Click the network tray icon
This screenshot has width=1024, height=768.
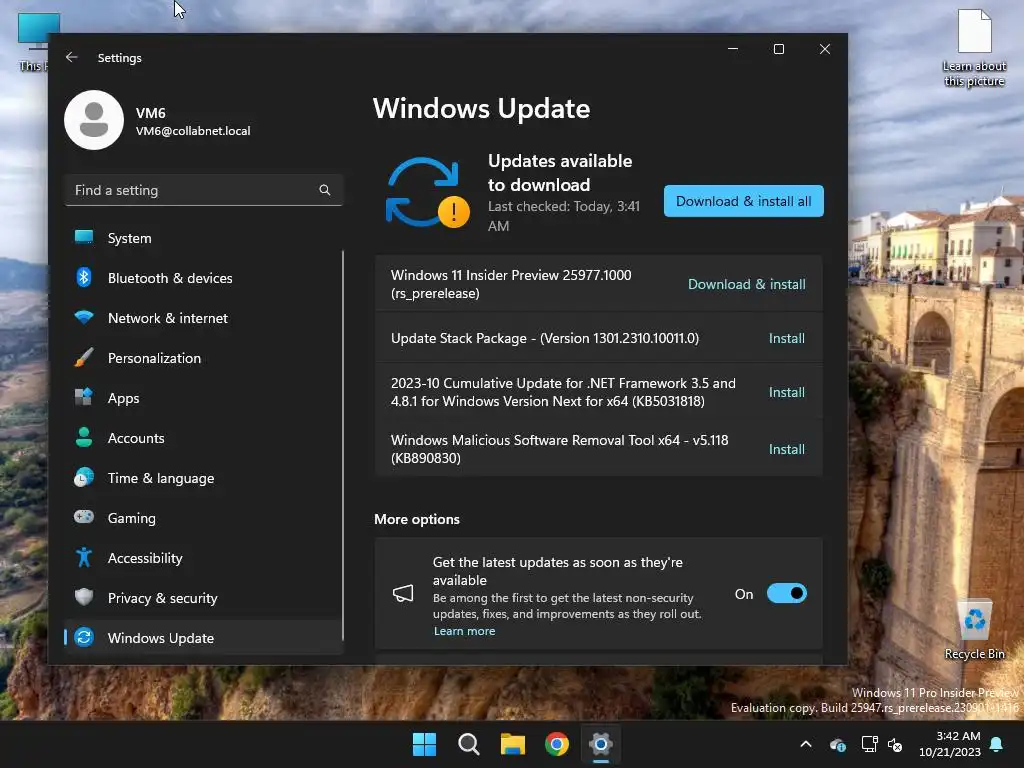tap(869, 744)
